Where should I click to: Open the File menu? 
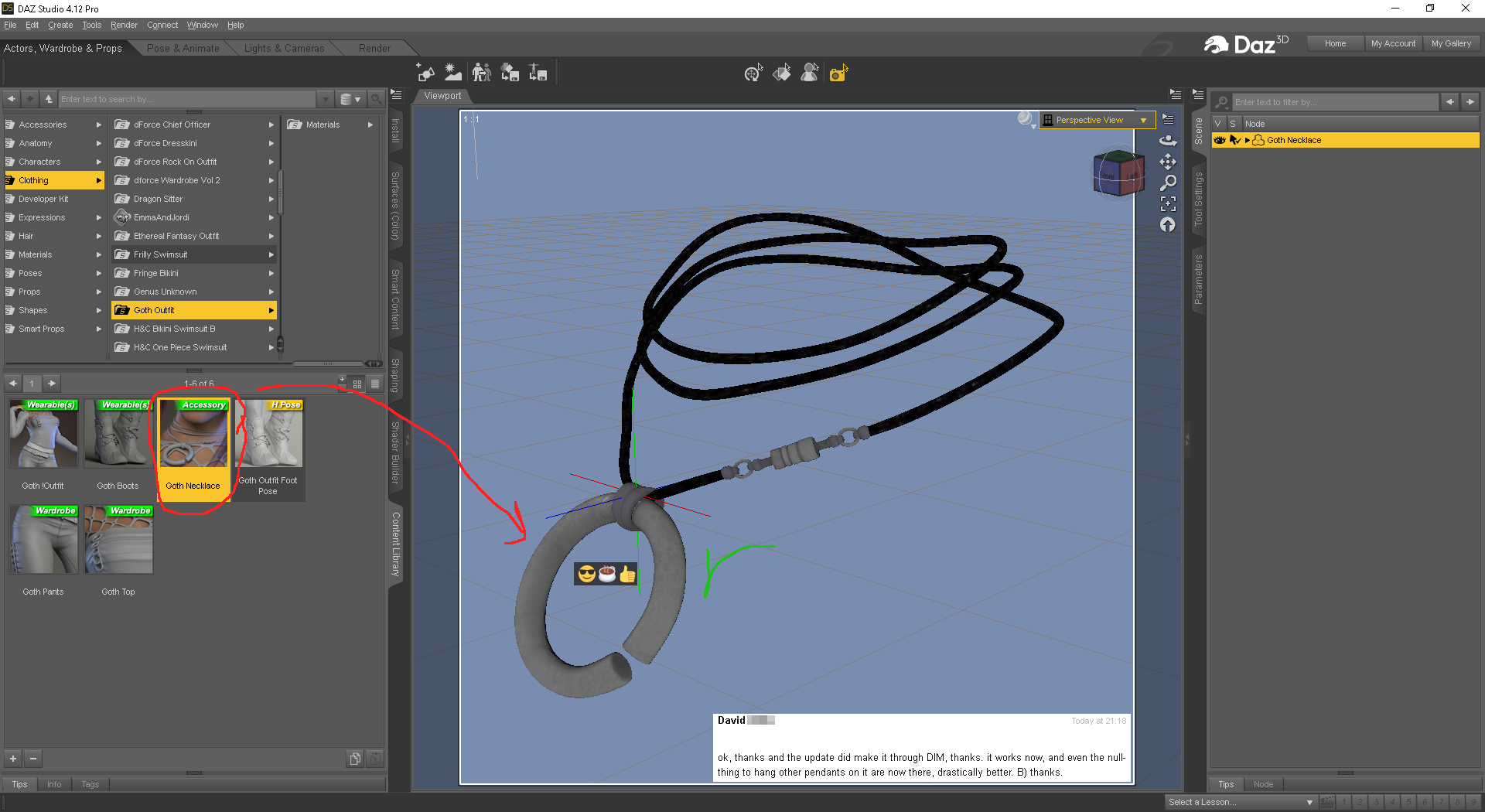coord(10,25)
